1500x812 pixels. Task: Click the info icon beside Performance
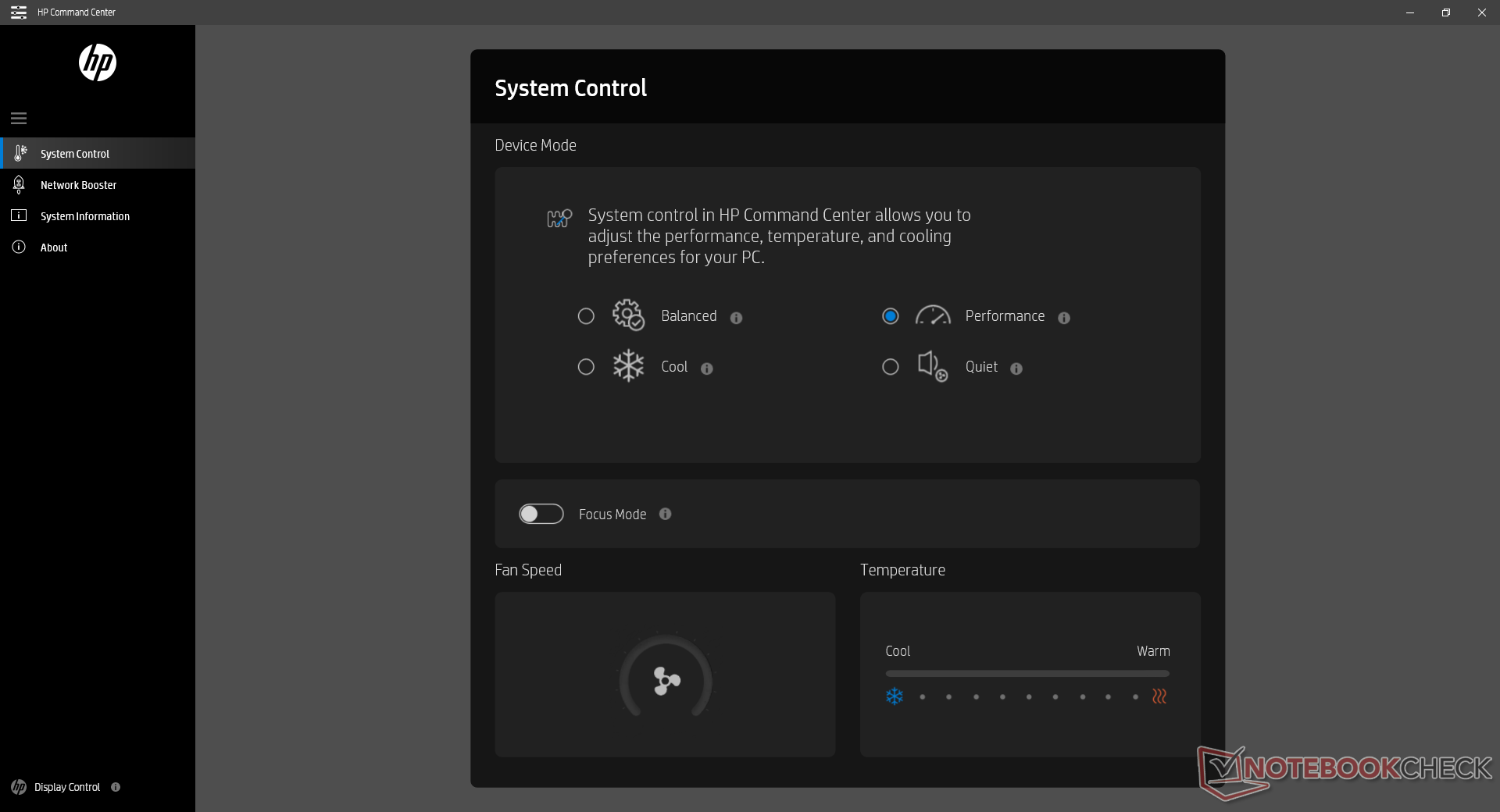(x=1064, y=318)
